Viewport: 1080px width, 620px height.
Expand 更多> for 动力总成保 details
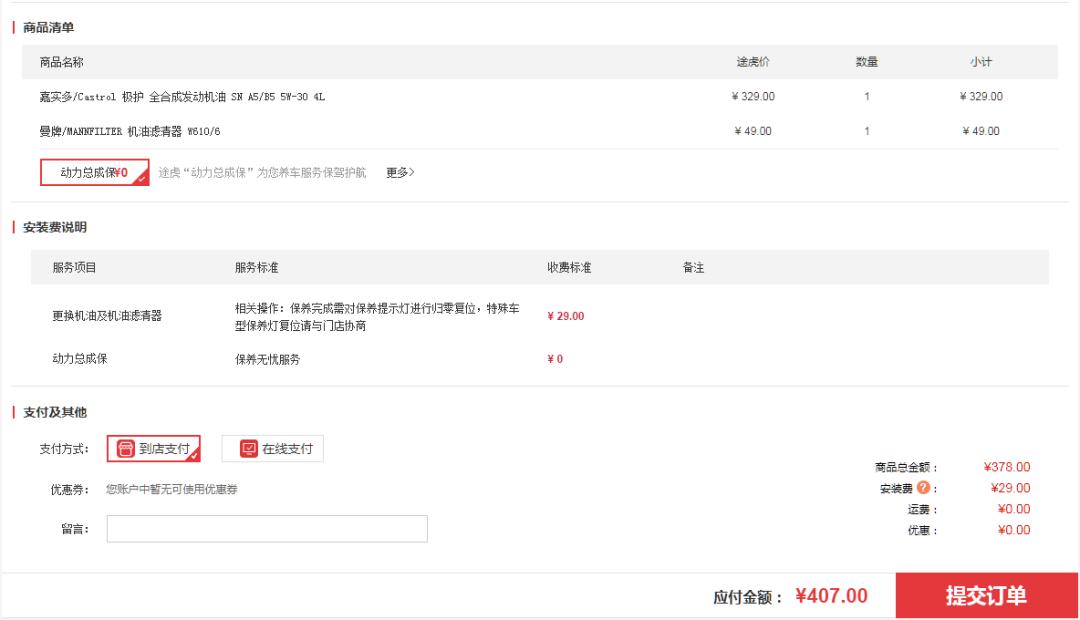[400, 172]
